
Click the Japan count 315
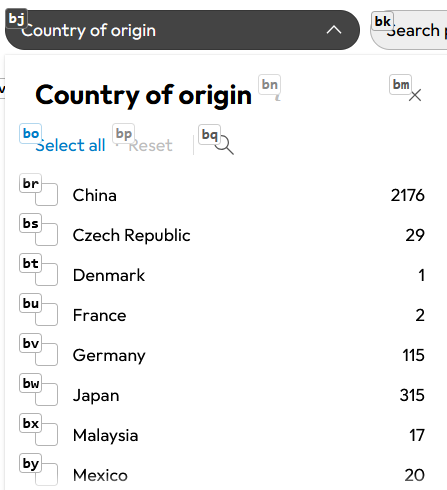[x=412, y=395]
